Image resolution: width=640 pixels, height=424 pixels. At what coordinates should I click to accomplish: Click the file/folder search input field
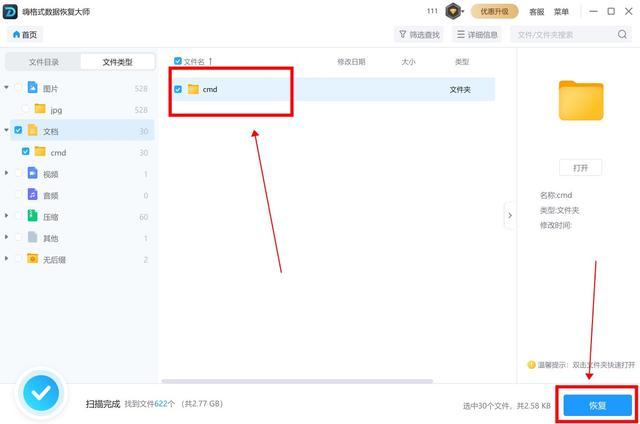pyautogui.click(x=560, y=35)
